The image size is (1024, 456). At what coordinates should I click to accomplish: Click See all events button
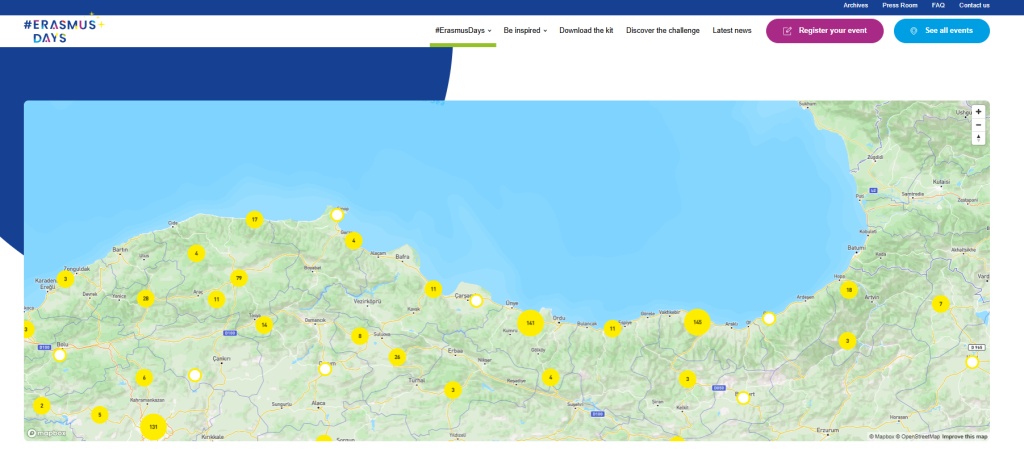tap(941, 31)
